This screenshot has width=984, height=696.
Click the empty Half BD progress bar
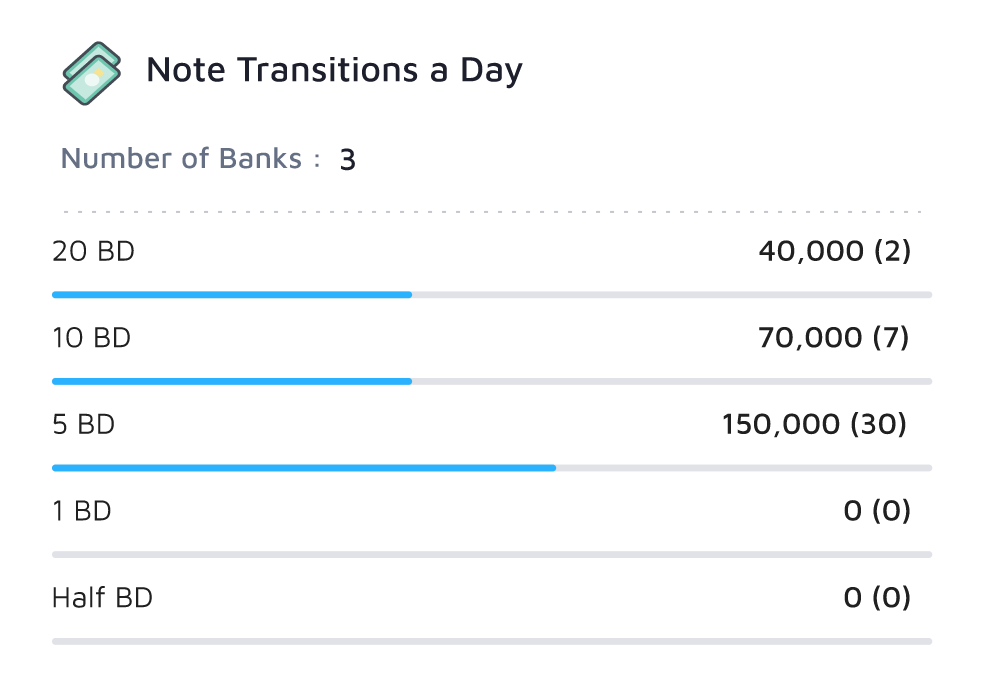(490, 639)
